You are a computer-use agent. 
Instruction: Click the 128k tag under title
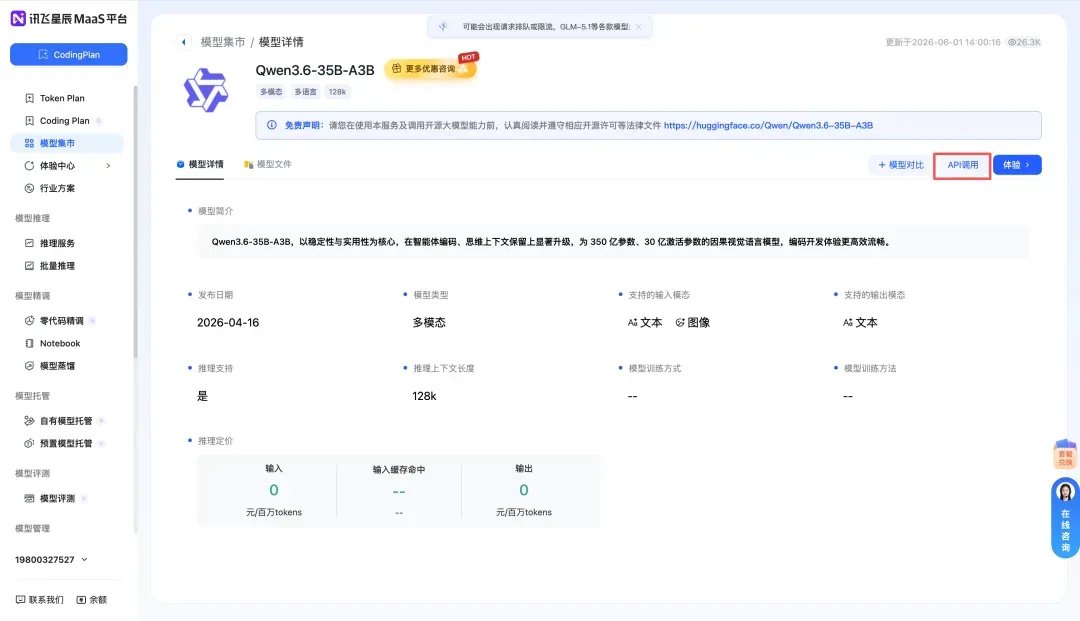click(x=337, y=92)
